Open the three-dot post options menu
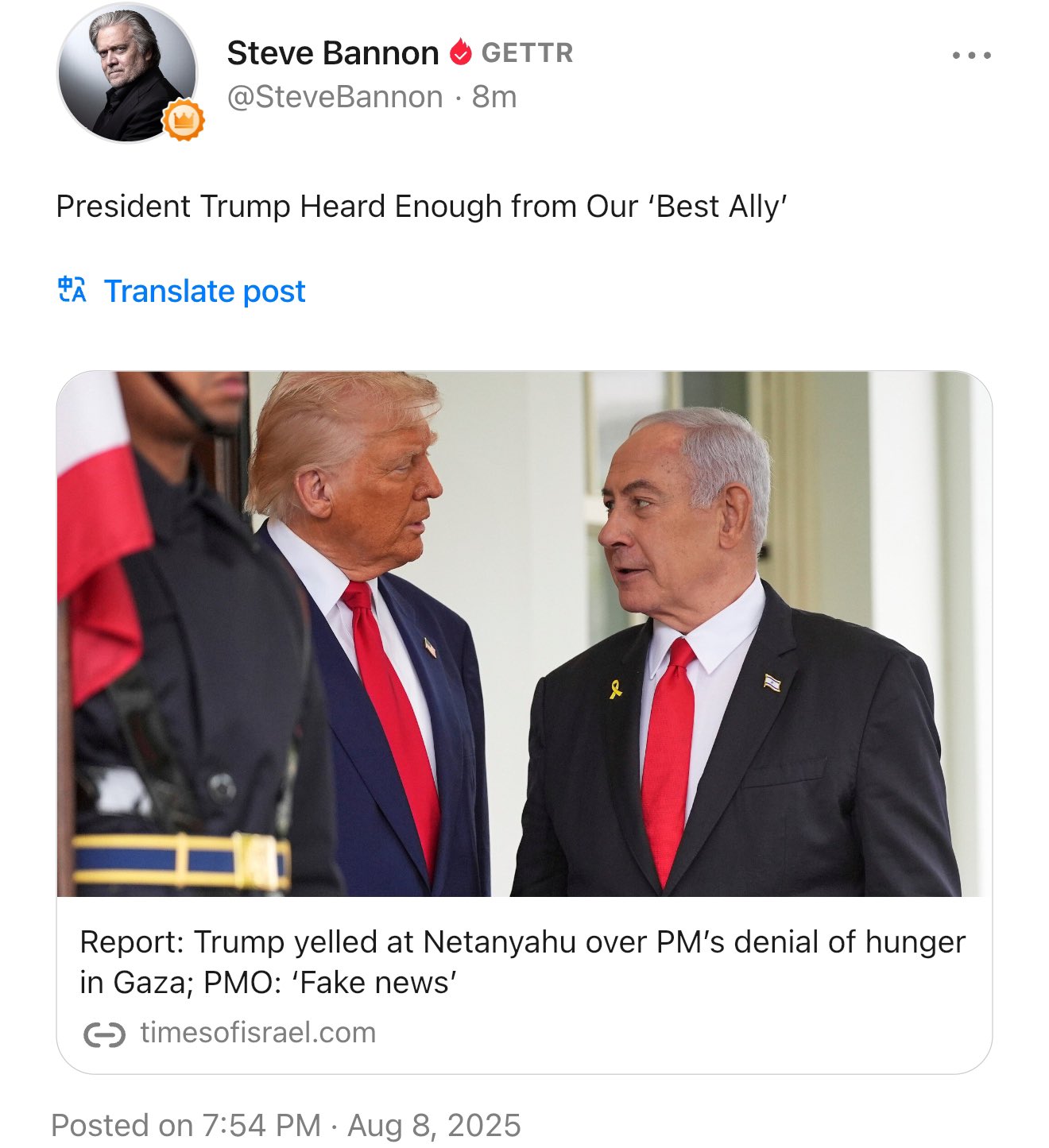The height and width of the screenshot is (1148, 1049). (971, 56)
